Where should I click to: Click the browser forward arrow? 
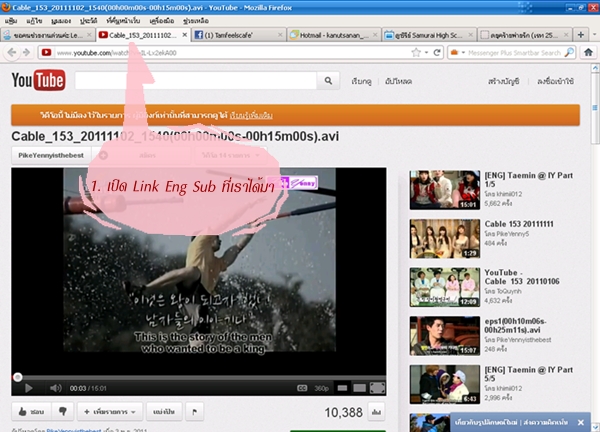click(26, 52)
